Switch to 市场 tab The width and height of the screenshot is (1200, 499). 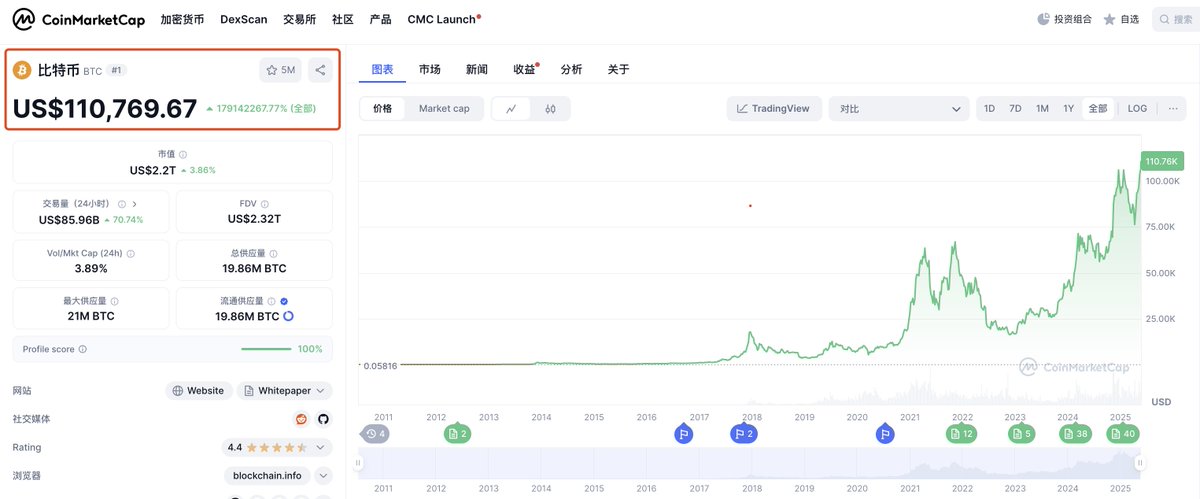(x=430, y=69)
